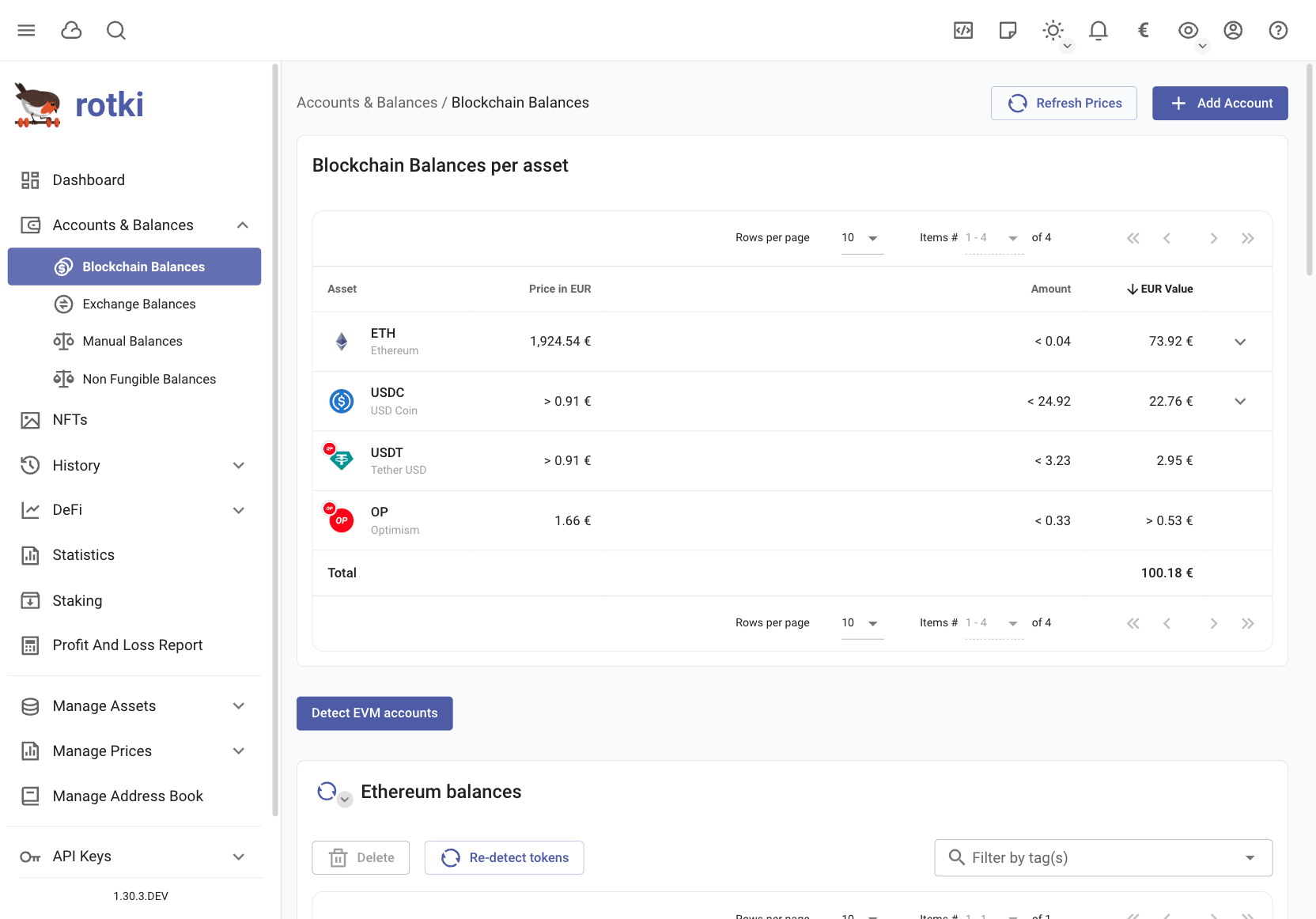Viewport: 1316px width, 919px height.
Task: Expand the privacy mode options arrow
Action: pyautogui.click(x=1203, y=46)
